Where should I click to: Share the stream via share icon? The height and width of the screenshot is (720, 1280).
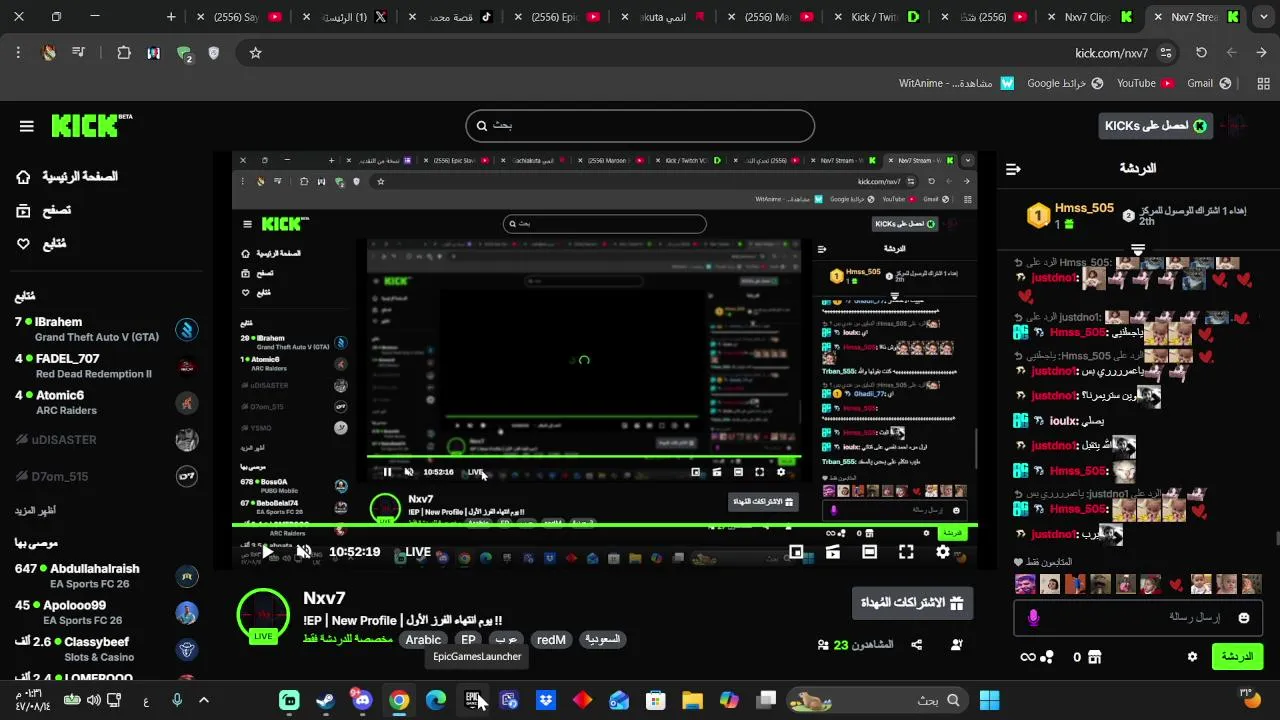pos(917,645)
